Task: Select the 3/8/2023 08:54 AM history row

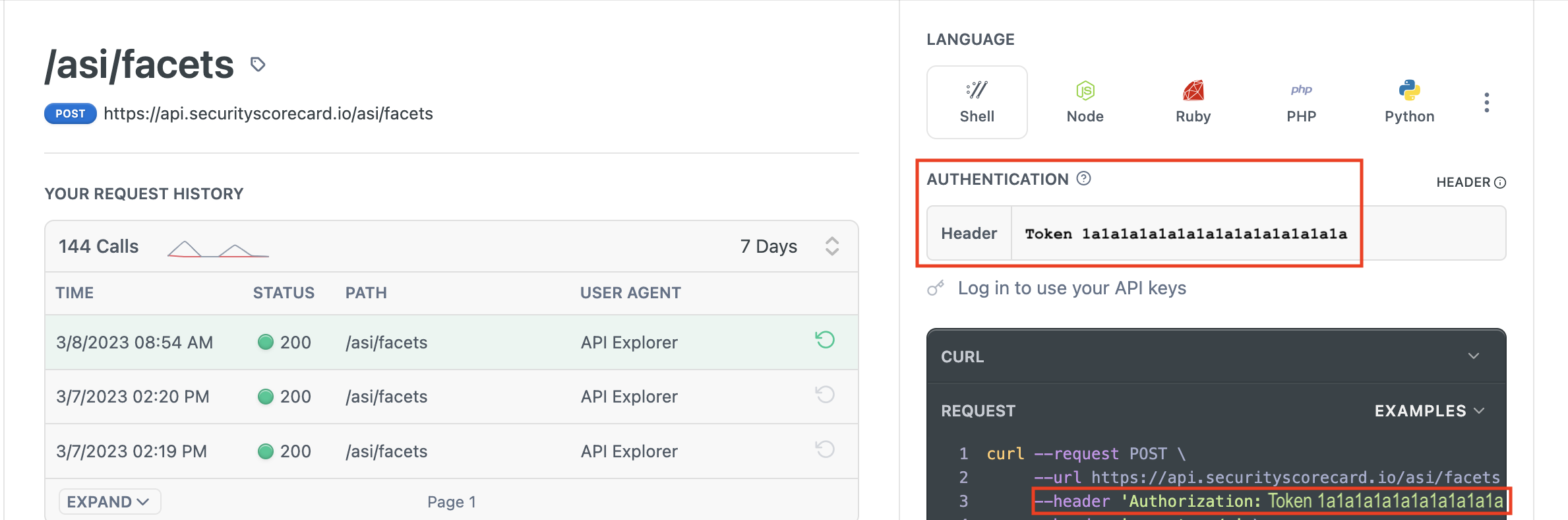Action: [452, 342]
